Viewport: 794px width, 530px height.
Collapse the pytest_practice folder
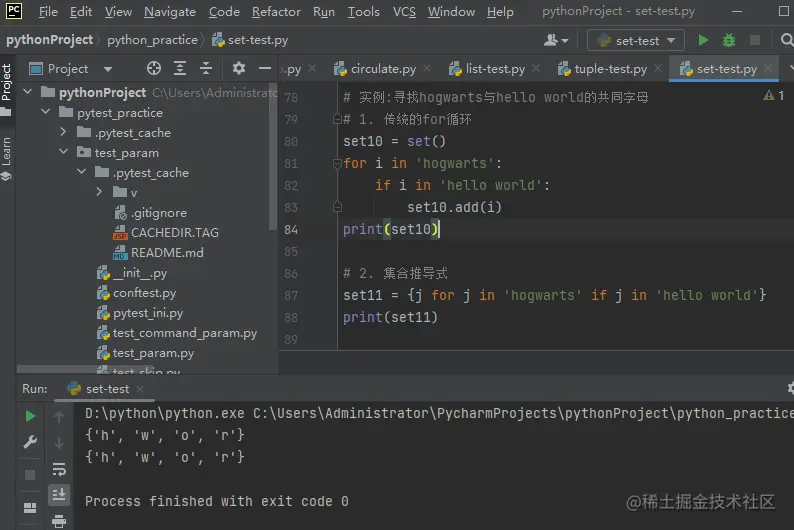pos(46,112)
